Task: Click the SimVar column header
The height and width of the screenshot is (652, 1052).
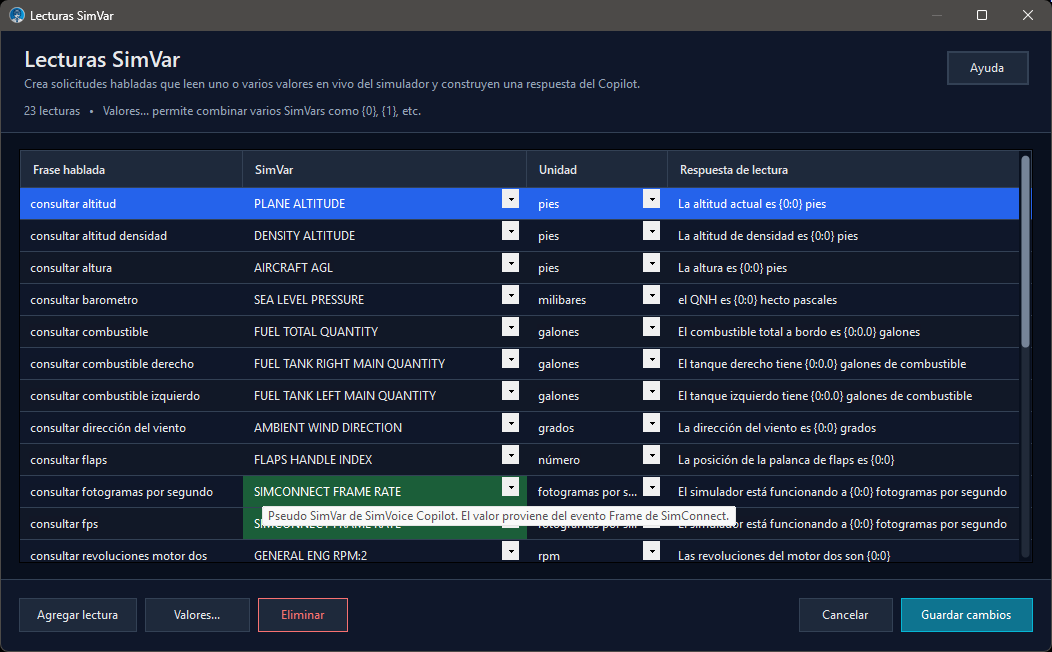Action: click(x=384, y=170)
